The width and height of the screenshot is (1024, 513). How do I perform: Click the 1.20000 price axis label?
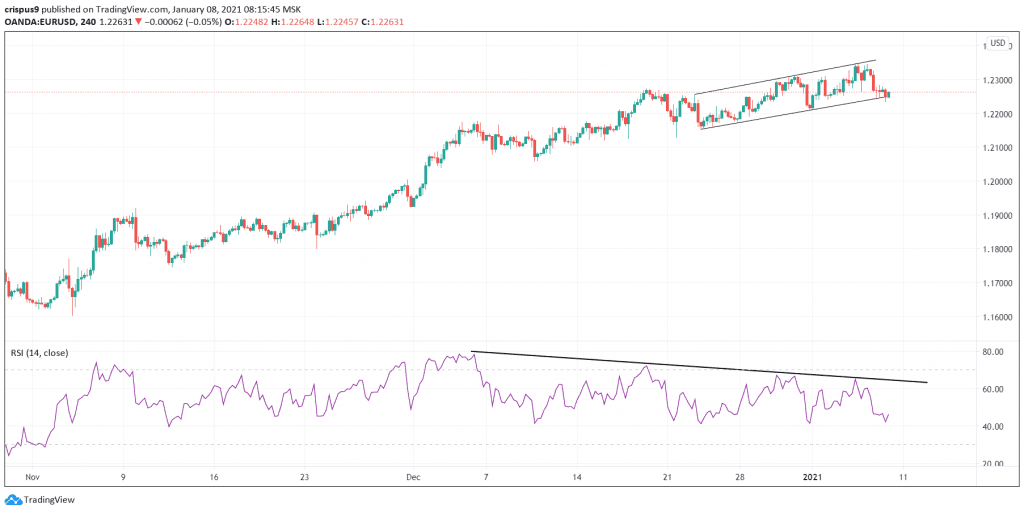(x=998, y=182)
